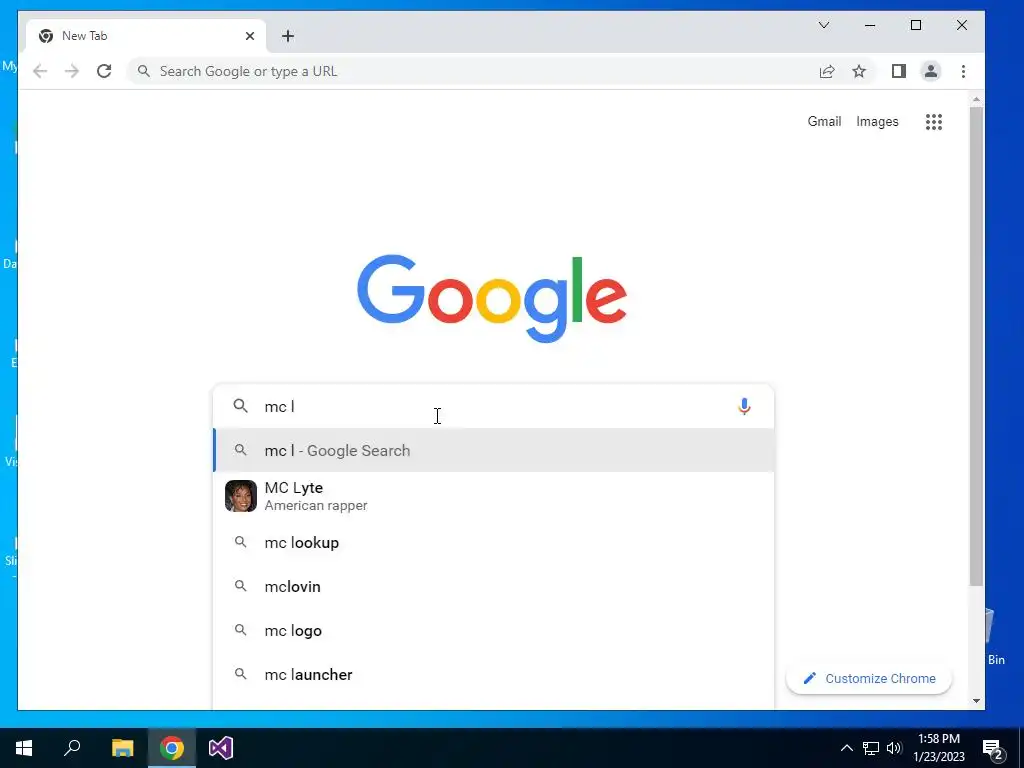Show hidden system tray icons
This screenshot has height=768, width=1024.
pos(846,748)
